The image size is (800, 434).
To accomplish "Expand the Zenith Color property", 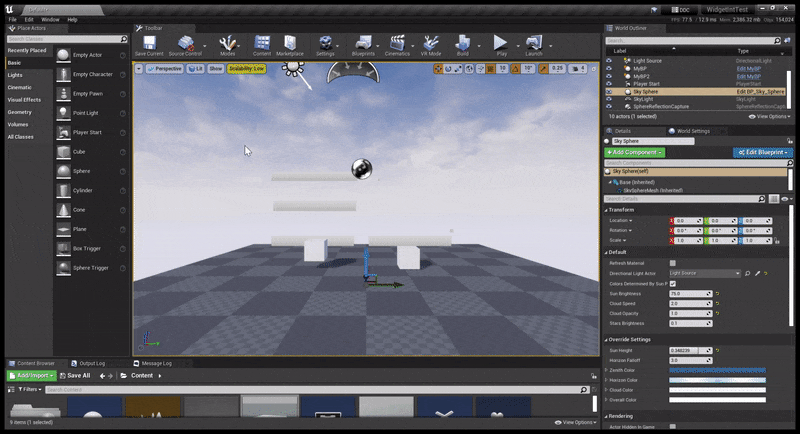I will [x=606, y=370].
